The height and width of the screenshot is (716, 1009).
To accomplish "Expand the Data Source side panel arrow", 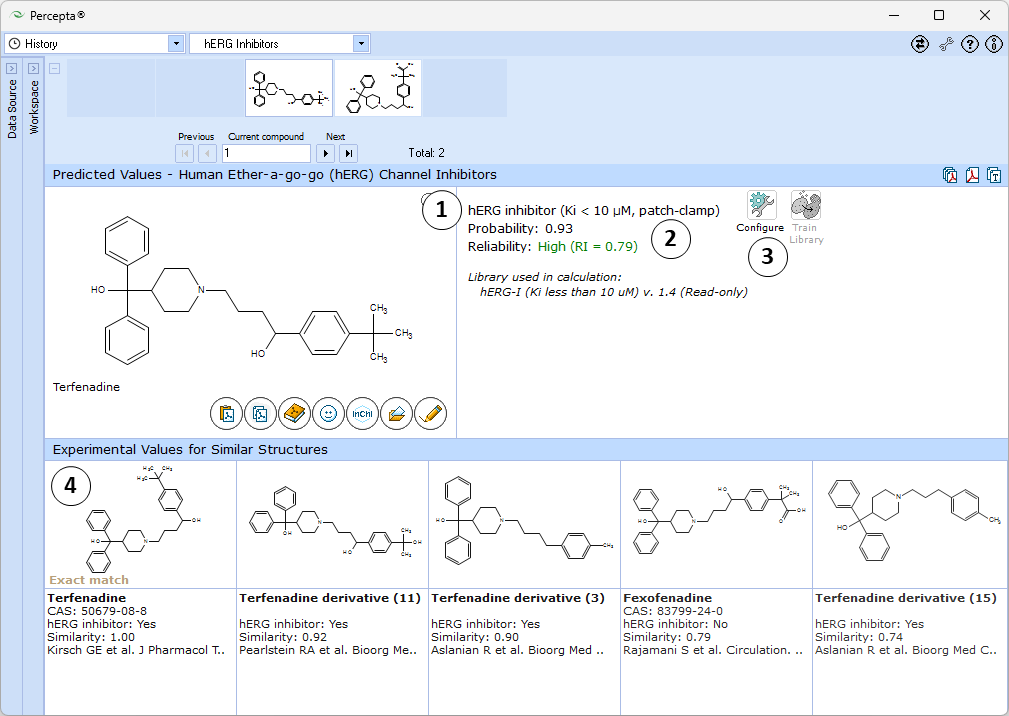I will (x=12, y=68).
